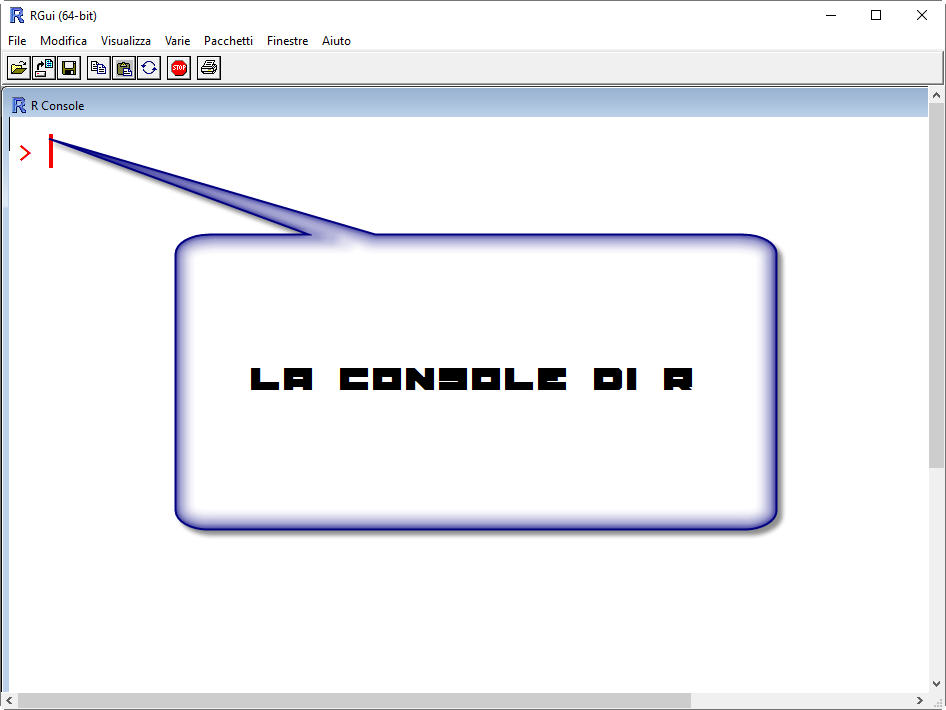Viewport: 946px width, 710px height.
Task: Click the Load workspace toolbar icon
Action: 44,68
